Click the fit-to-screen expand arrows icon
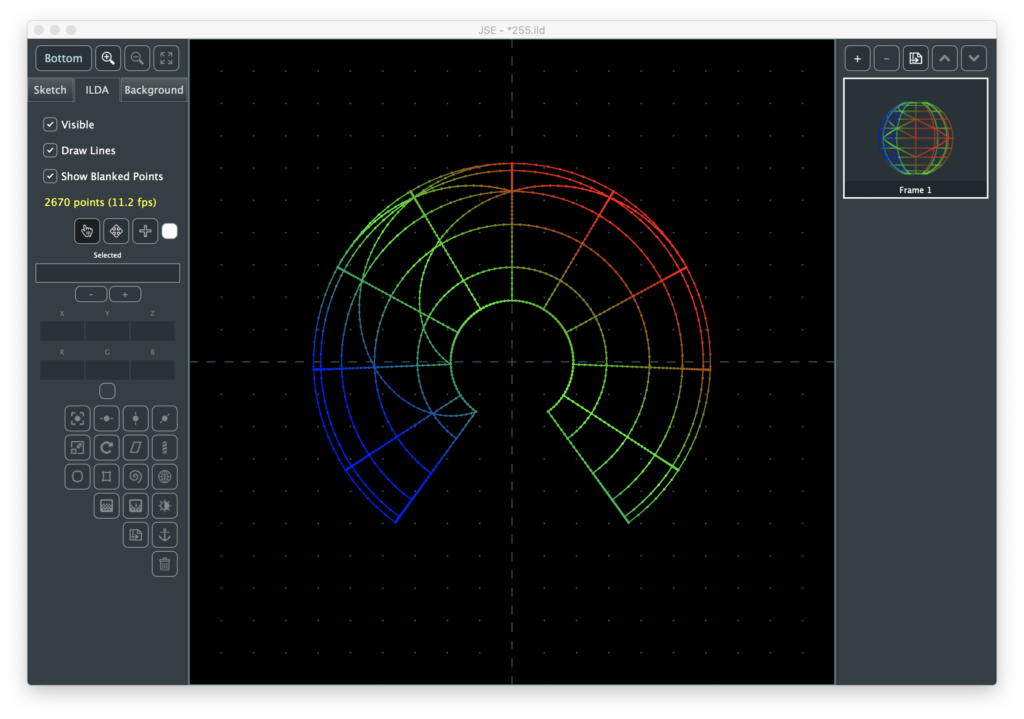The width and height of the screenshot is (1024, 719). coord(166,58)
